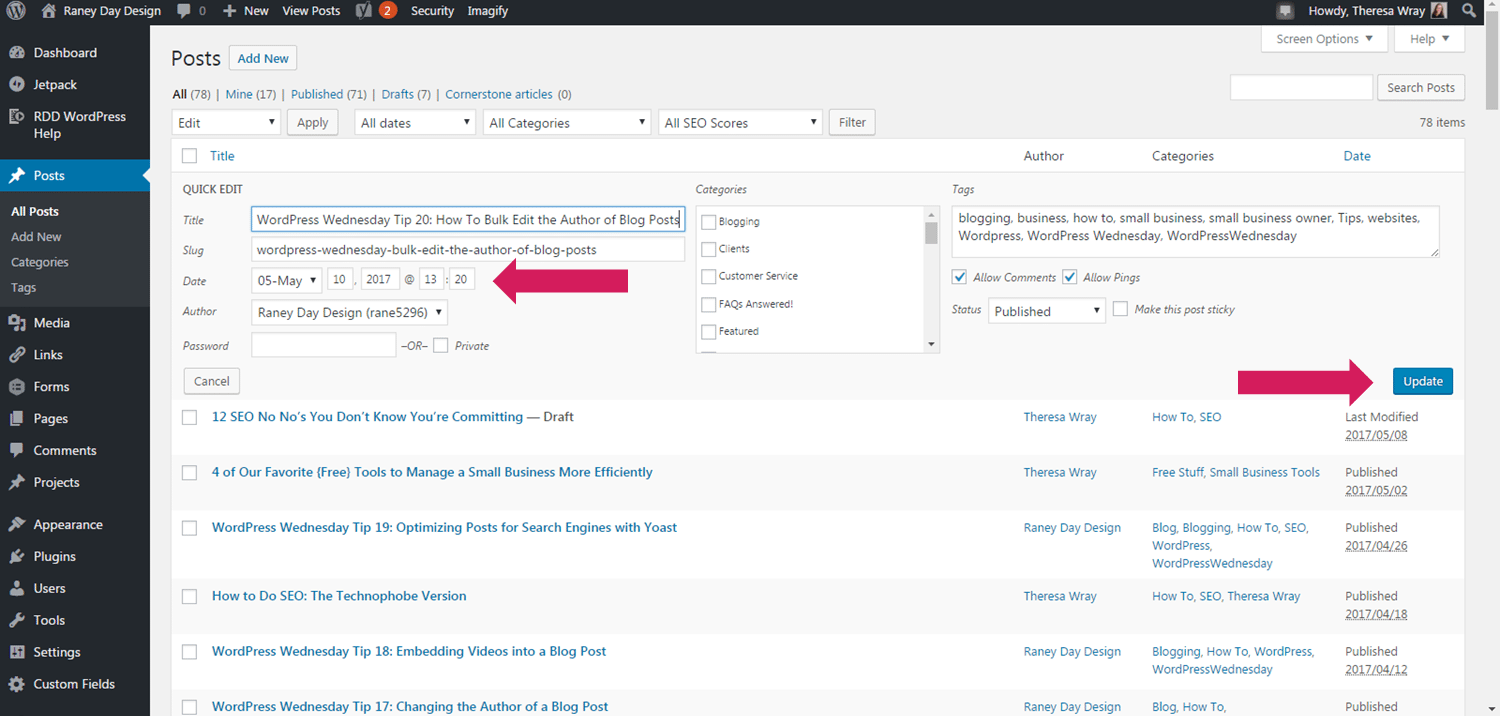
Task: Click the Settings icon in the sidebar
Action: pos(17,653)
